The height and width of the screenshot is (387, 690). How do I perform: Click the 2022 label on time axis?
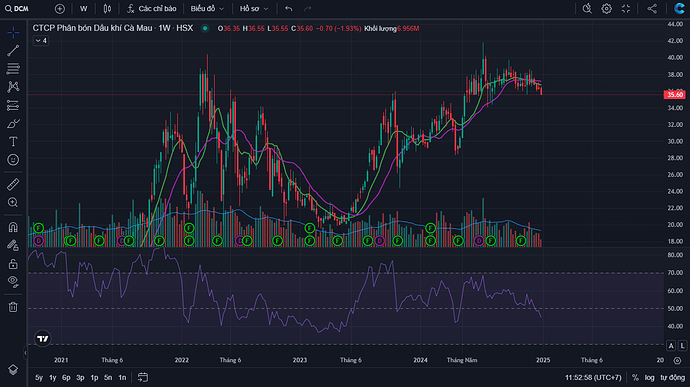coord(181,360)
